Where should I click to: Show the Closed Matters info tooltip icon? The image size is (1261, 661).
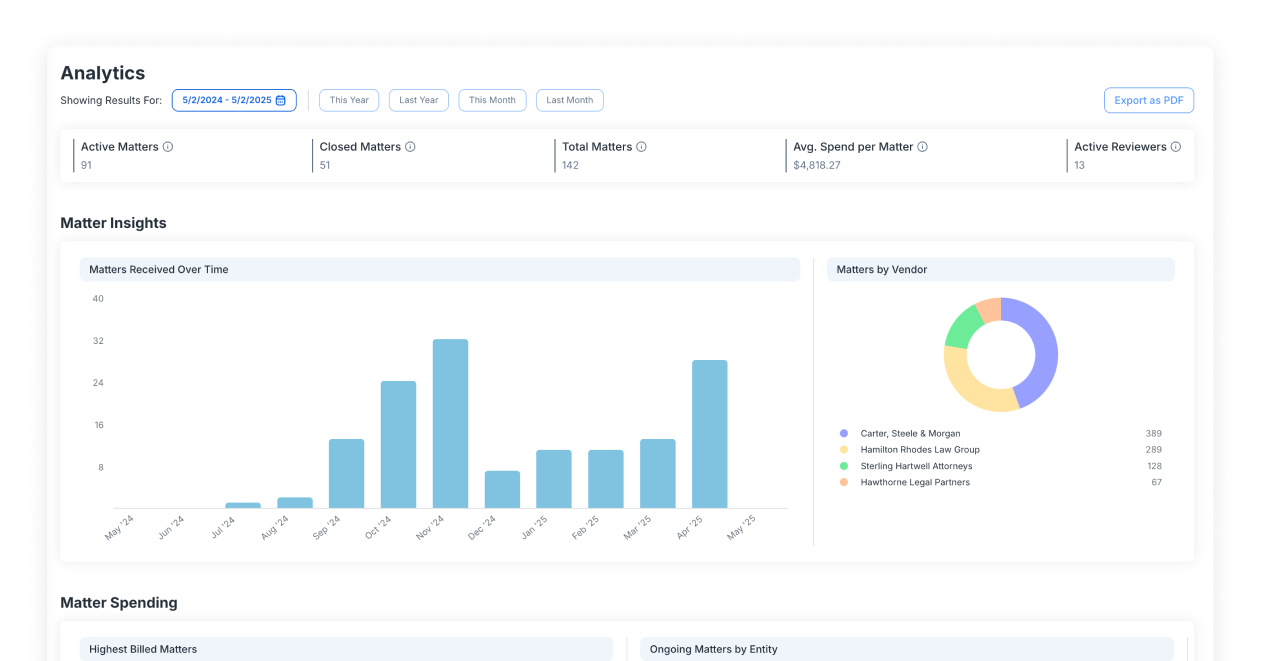tap(410, 147)
